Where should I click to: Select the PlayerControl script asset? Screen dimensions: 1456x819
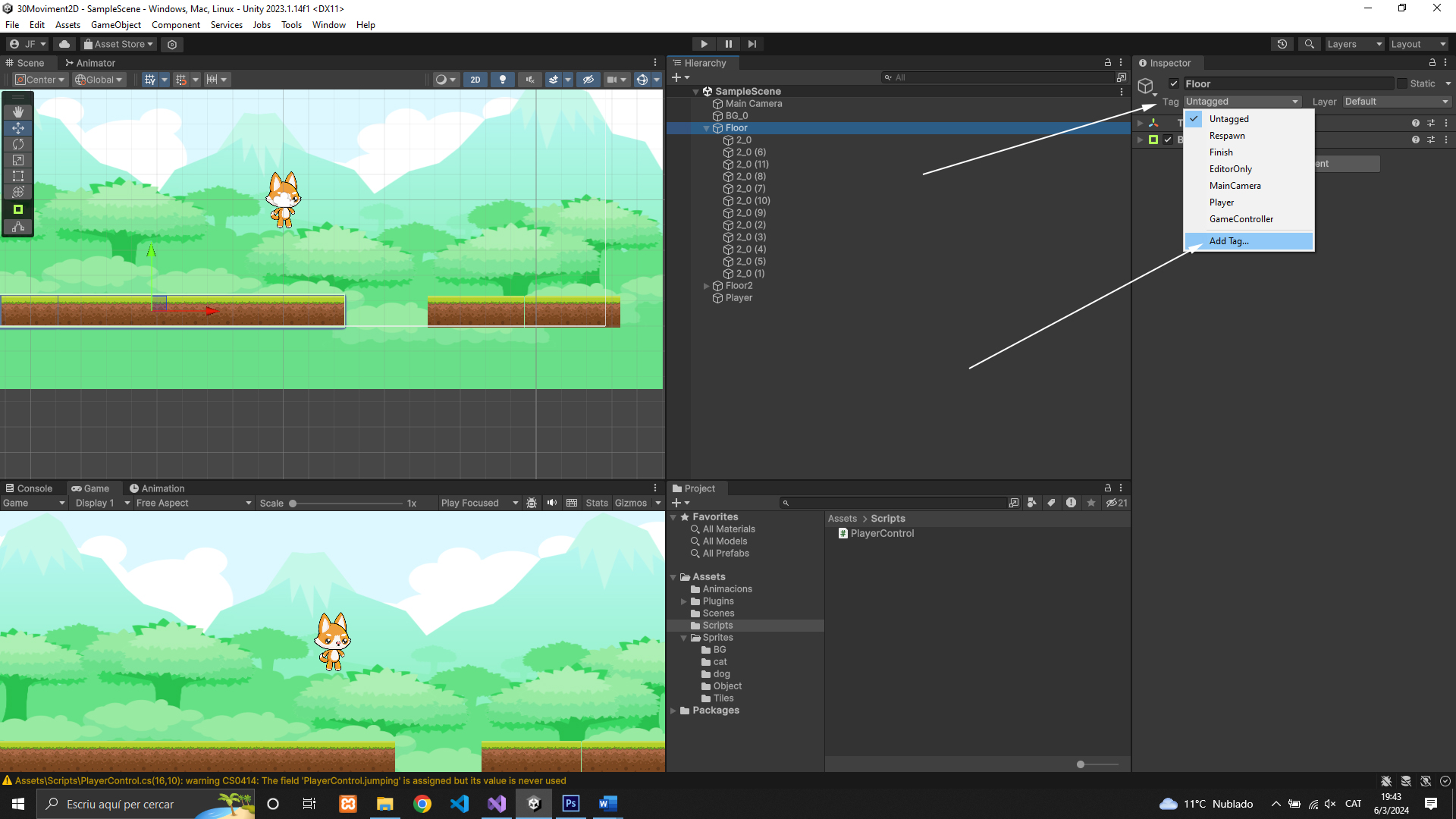coord(881,533)
